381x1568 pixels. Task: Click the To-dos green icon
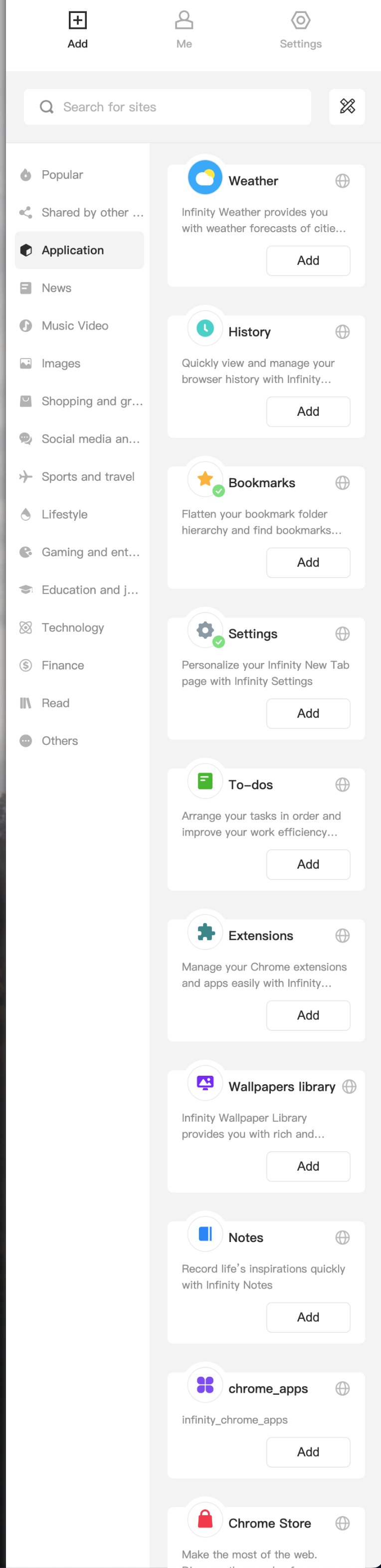pos(205,781)
